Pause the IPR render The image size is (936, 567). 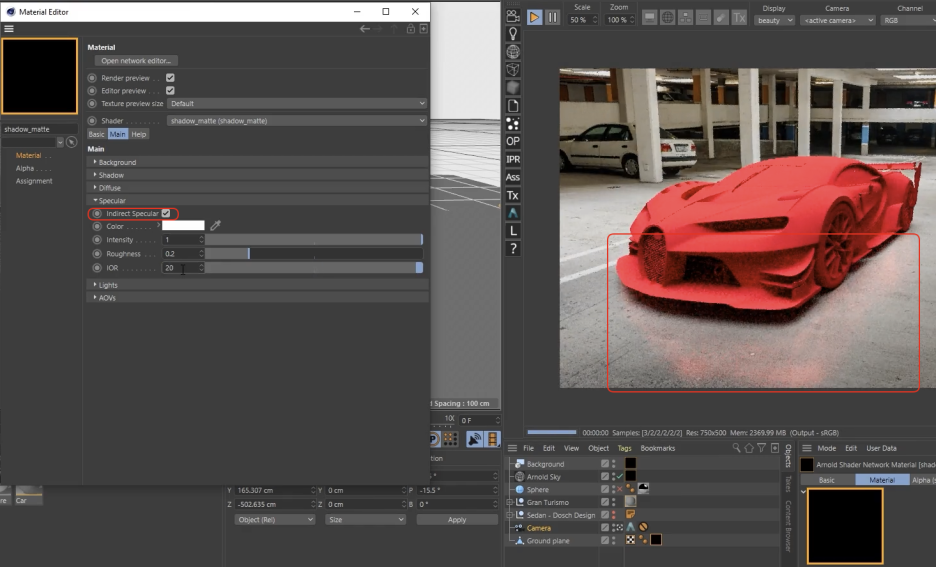click(x=552, y=17)
